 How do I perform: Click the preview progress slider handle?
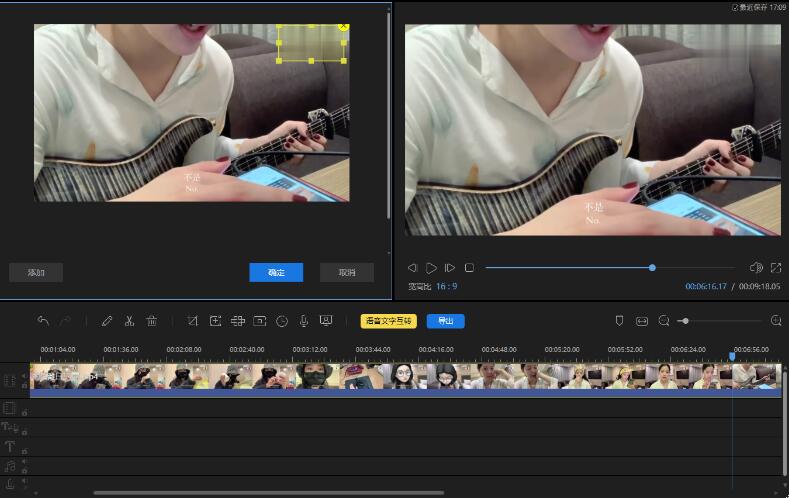click(x=652, y=268)
